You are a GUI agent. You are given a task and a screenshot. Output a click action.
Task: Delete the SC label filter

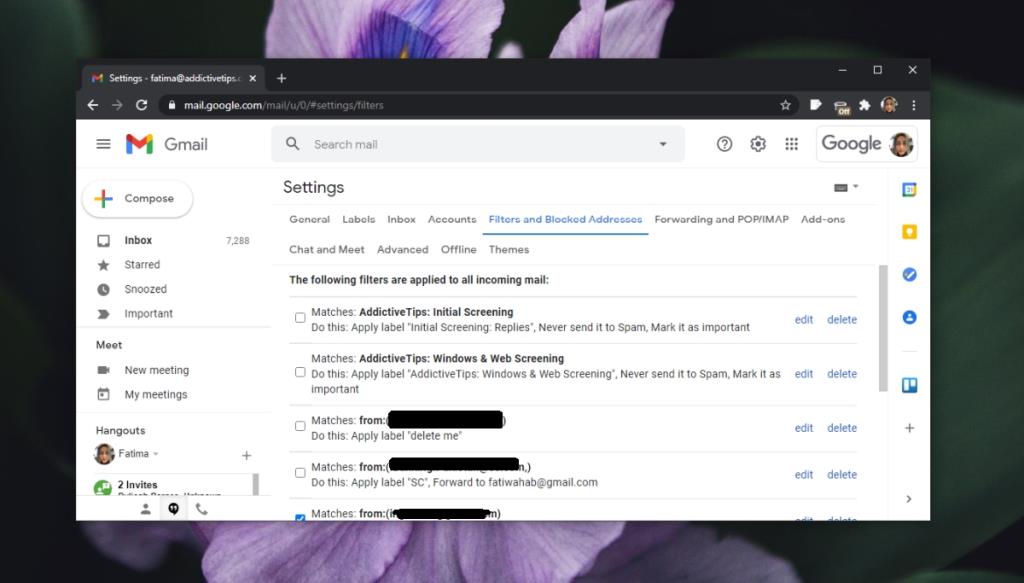pyautogui.click(x=841, y=474)
